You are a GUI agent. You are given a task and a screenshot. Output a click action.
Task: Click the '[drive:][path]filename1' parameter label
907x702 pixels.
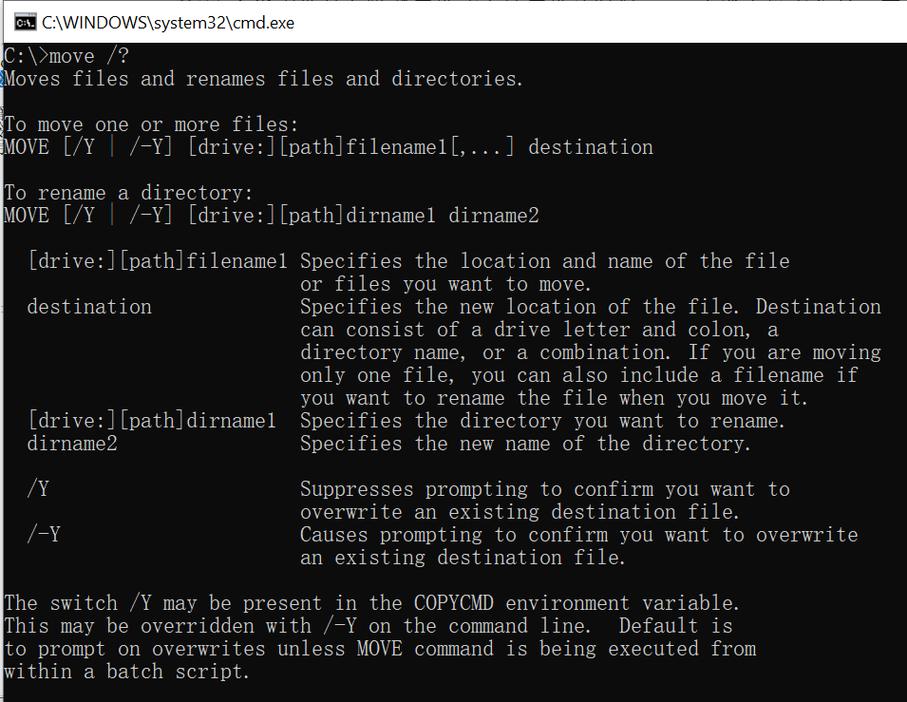coord(157,262)
